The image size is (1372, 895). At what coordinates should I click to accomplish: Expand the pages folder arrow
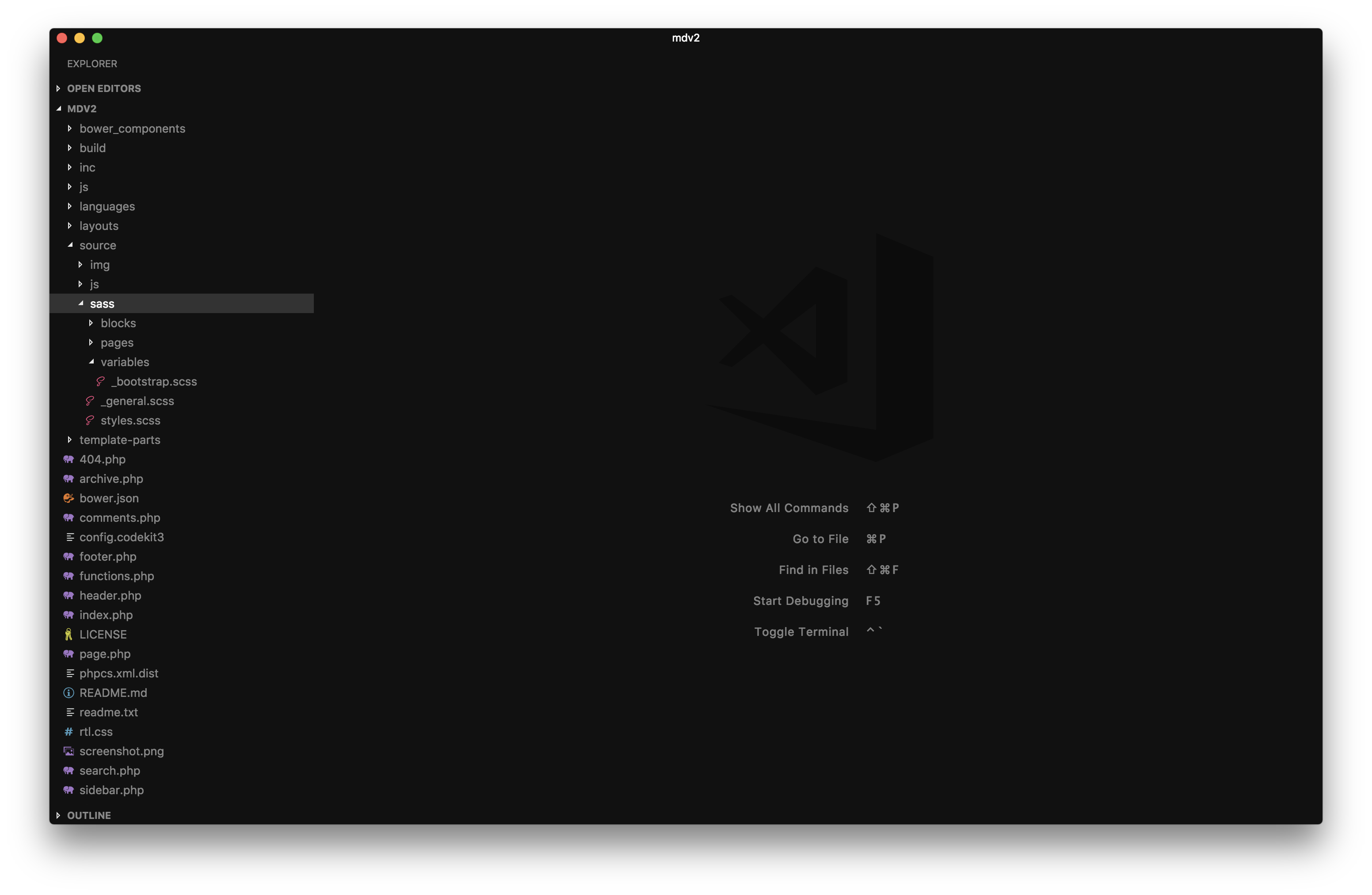click(91, 343)
